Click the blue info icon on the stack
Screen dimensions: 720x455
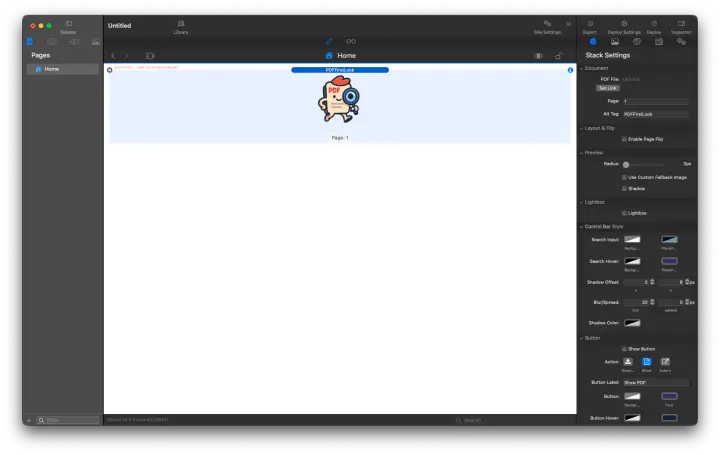570,70
